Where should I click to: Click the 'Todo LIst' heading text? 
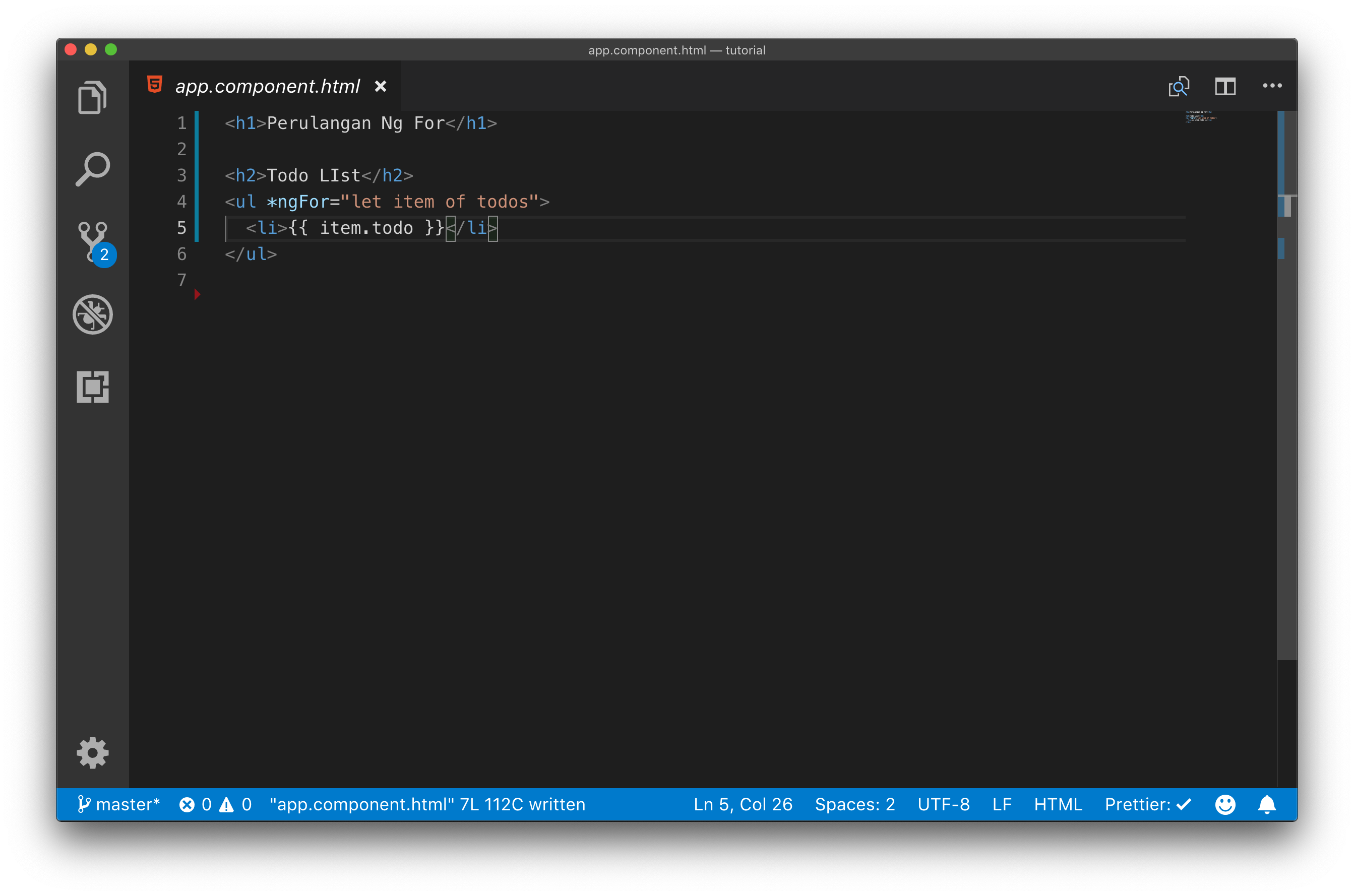[313, 175]
